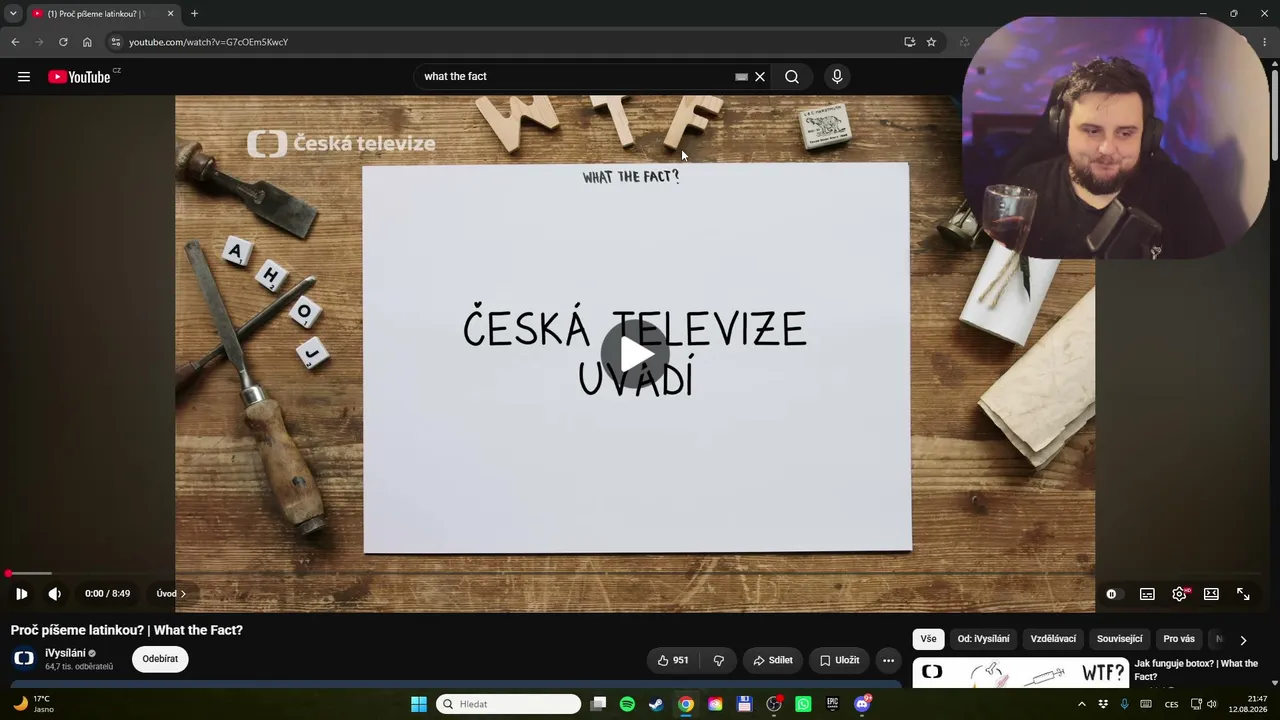Click the address bar URL
1280x720 pixels.
click(x=208, y=42)
